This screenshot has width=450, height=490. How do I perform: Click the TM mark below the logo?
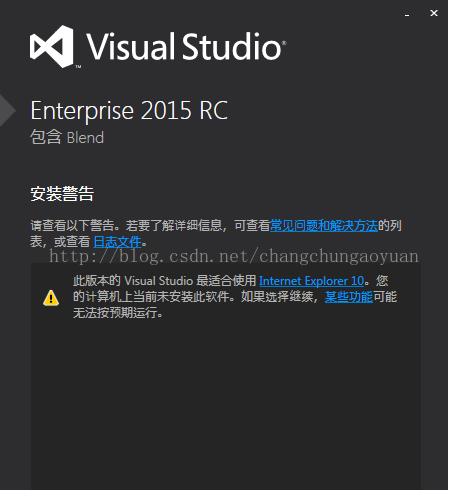[x=78, y=67]
